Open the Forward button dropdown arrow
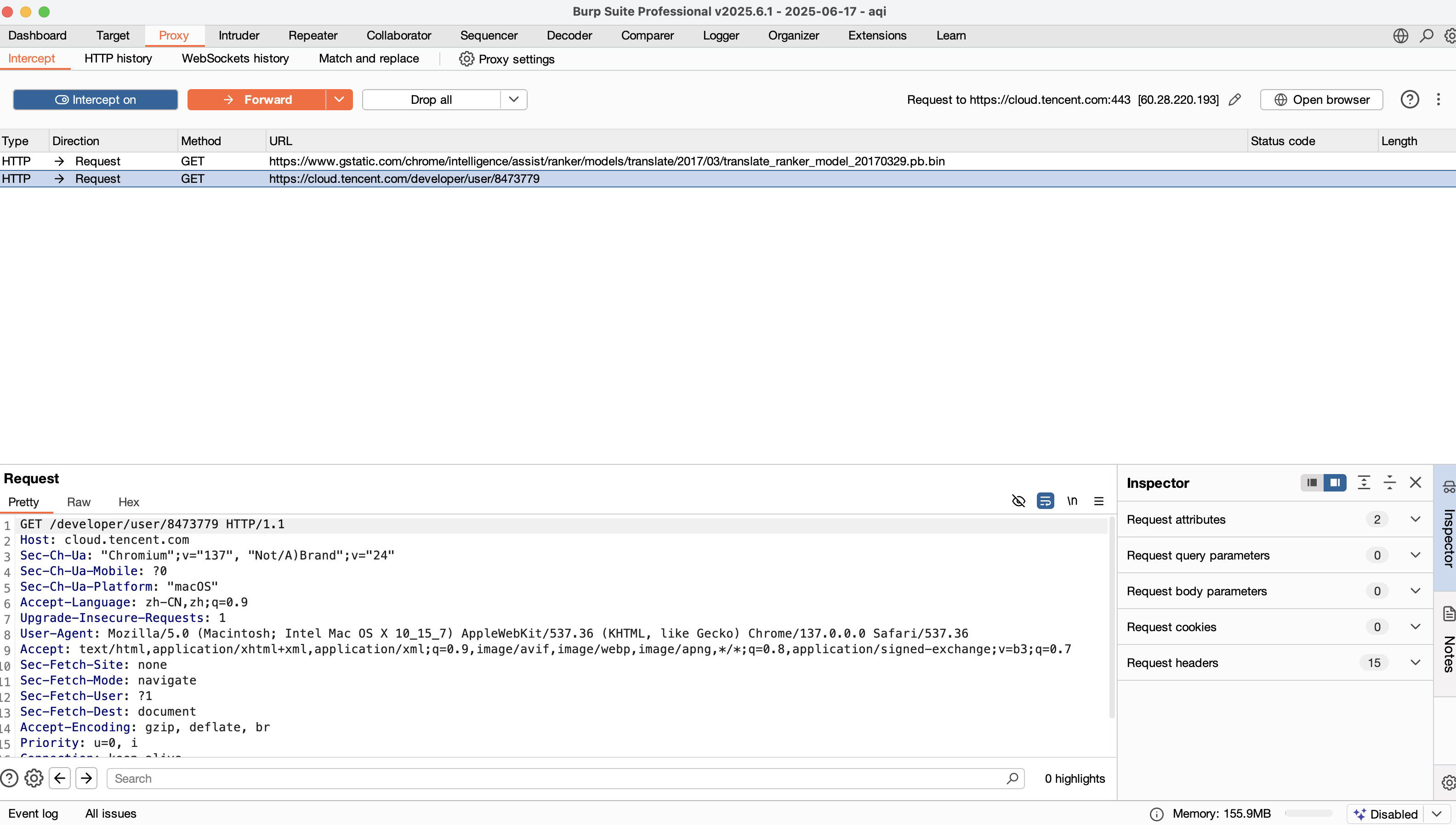Image resolution: width=1456 pixels, height=825 pixels. 339,100
